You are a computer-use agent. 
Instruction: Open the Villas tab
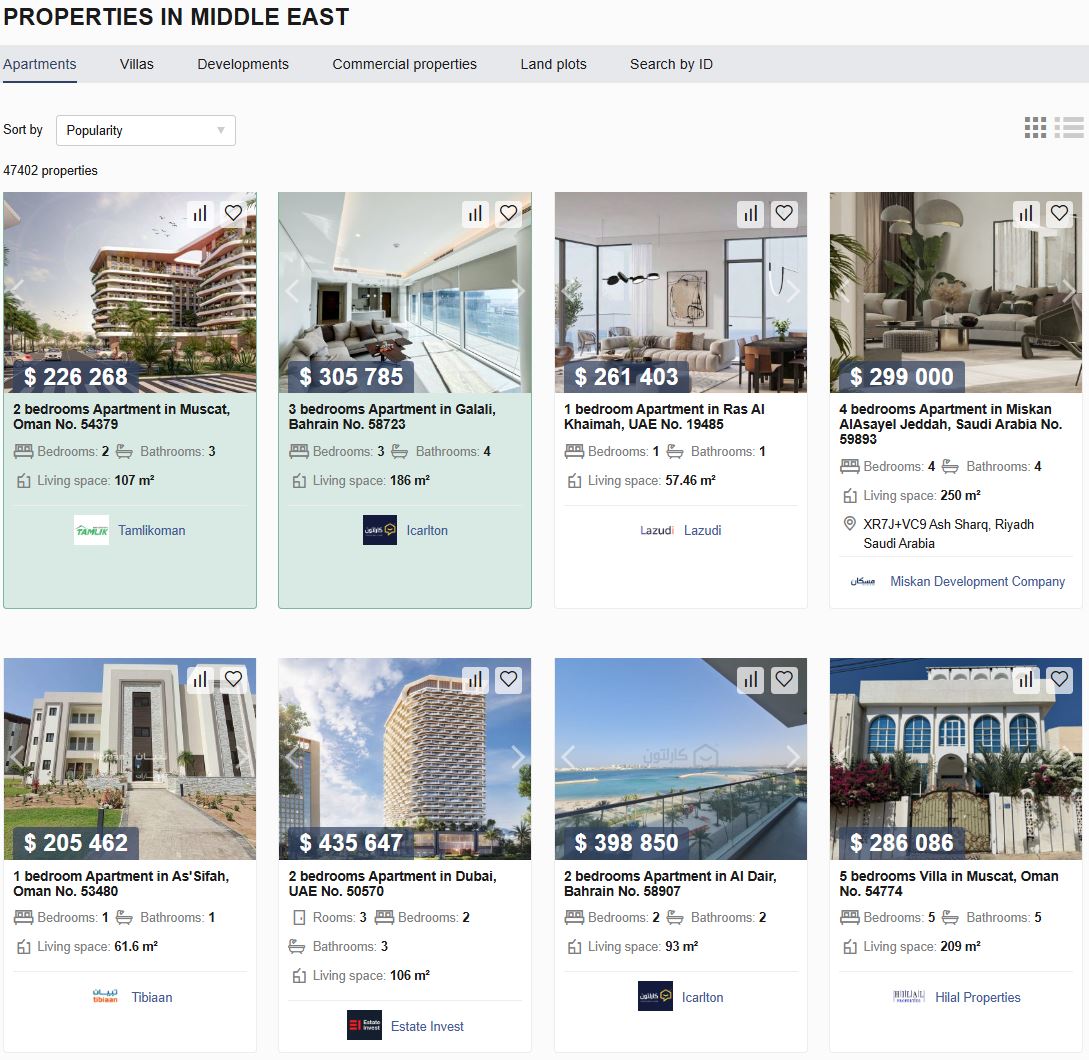[x=136, y=64]
